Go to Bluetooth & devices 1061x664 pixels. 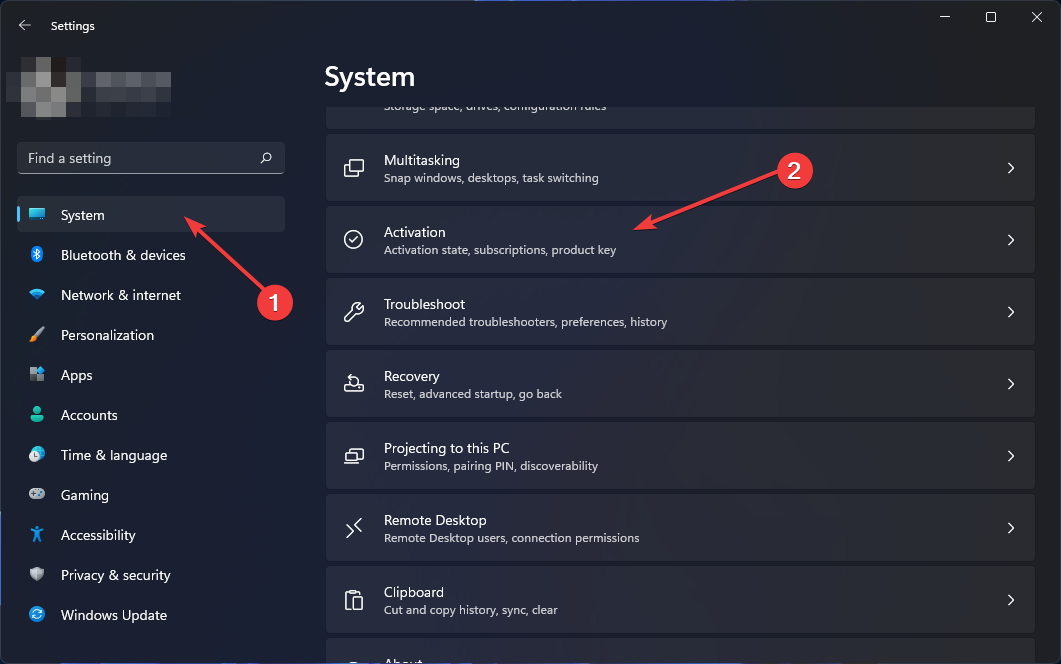[x=151, y=254]
